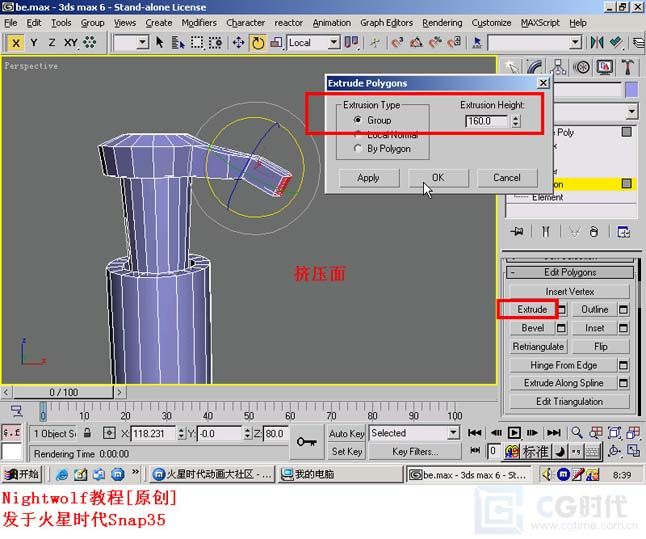Click the time slider 0 / 100 handle
This screenshot has height=539, width=646.
point(63,392)
